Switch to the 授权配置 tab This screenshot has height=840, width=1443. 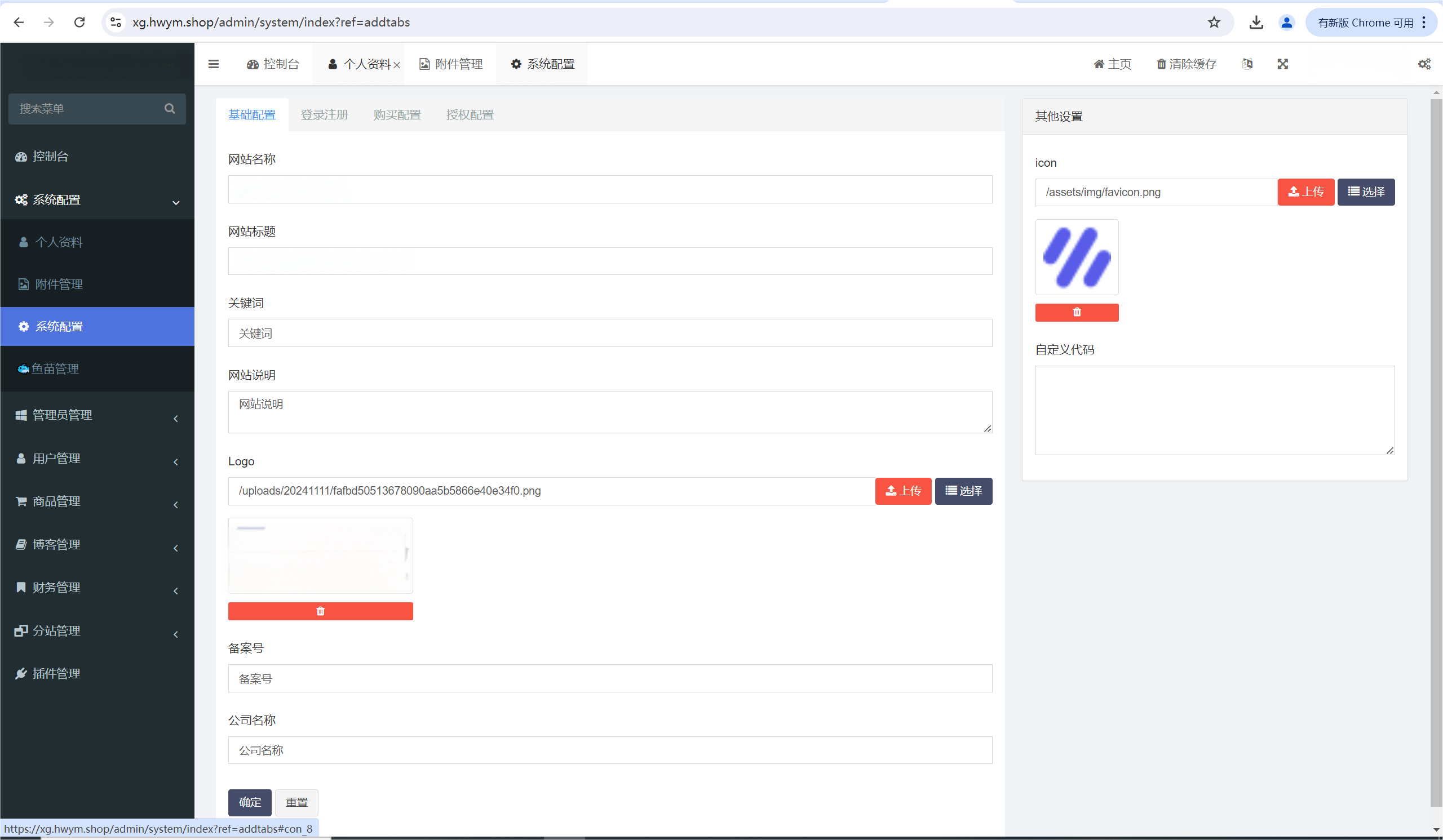[470, 115]
